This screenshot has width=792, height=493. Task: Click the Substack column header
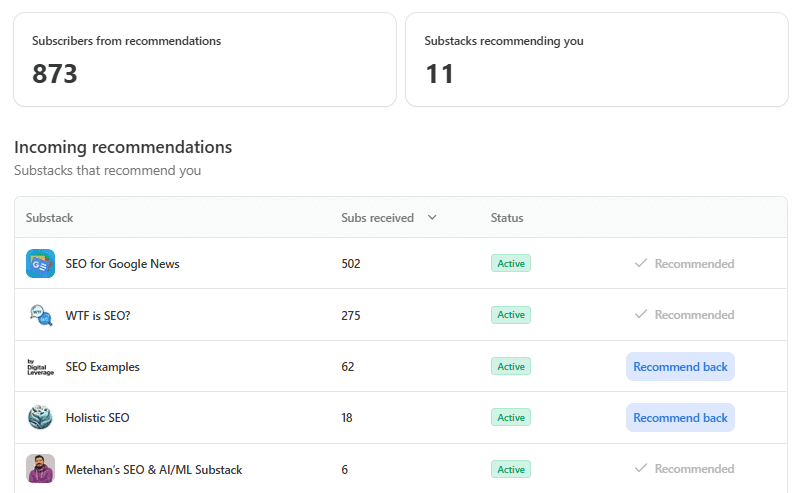click(49, 218)
